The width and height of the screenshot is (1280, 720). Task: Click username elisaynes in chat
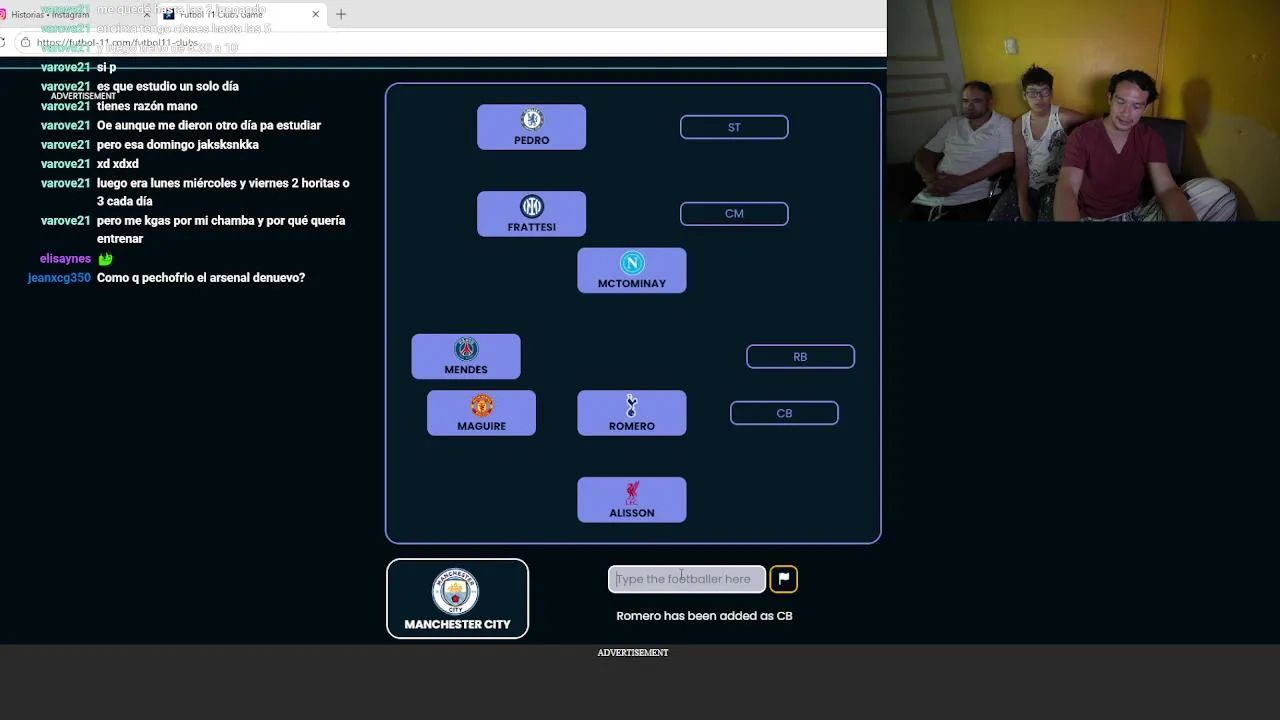tap(65, 259)
